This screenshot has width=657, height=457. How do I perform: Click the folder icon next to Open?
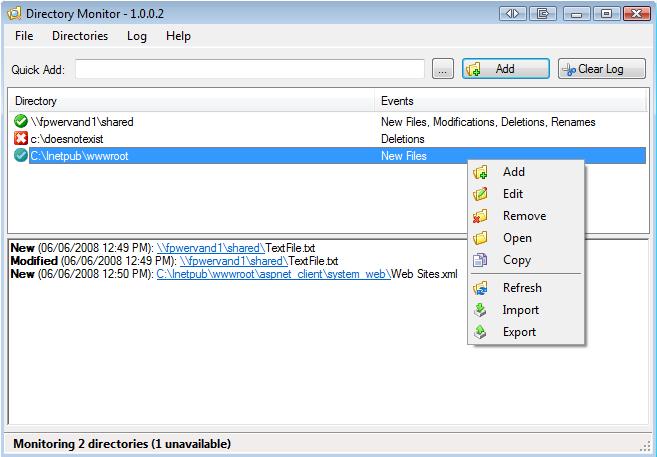point(480,238)
